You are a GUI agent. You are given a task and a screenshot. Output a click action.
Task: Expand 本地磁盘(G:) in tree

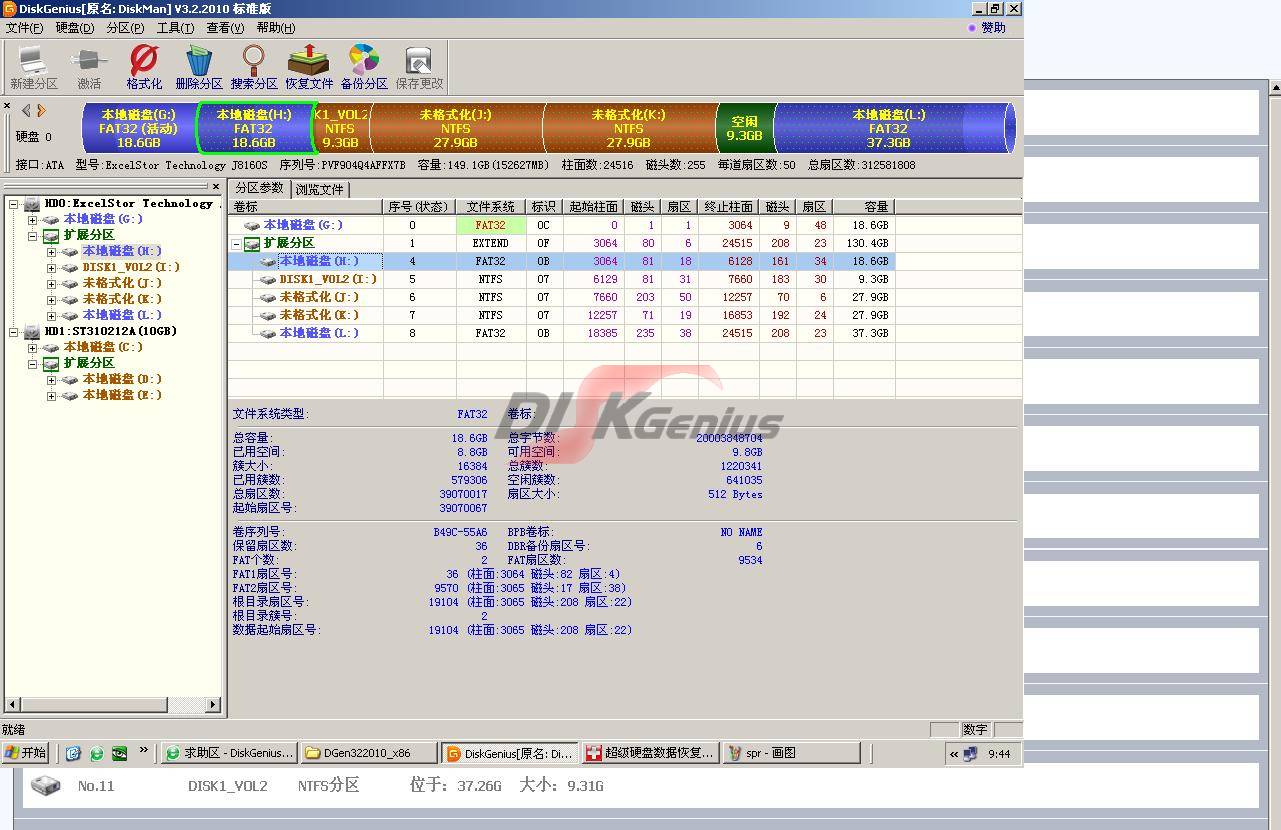coord(32,220)
